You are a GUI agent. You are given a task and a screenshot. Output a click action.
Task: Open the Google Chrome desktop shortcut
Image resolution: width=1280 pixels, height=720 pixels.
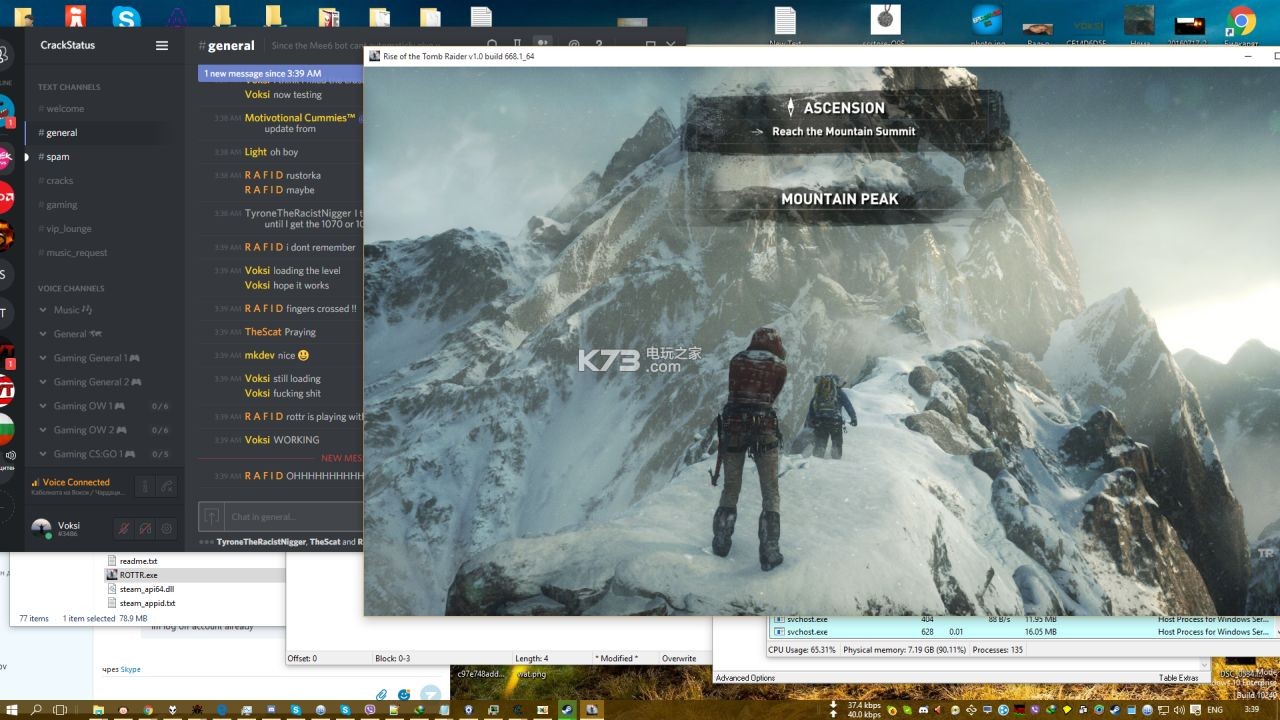point(1241,22)
